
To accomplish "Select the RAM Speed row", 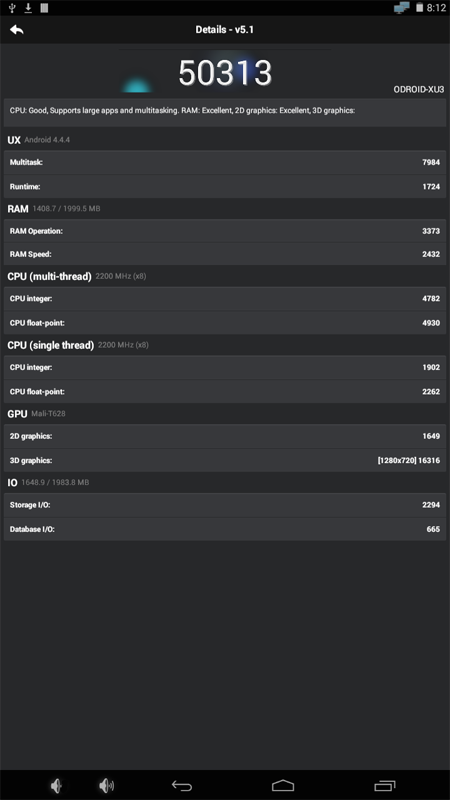I will (x=225, y=254).
